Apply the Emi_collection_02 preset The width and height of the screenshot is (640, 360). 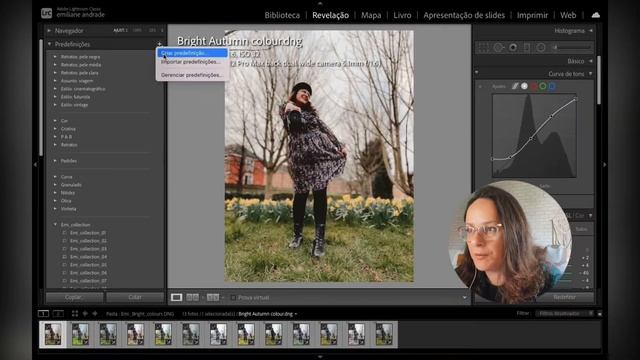click(88, 241)
